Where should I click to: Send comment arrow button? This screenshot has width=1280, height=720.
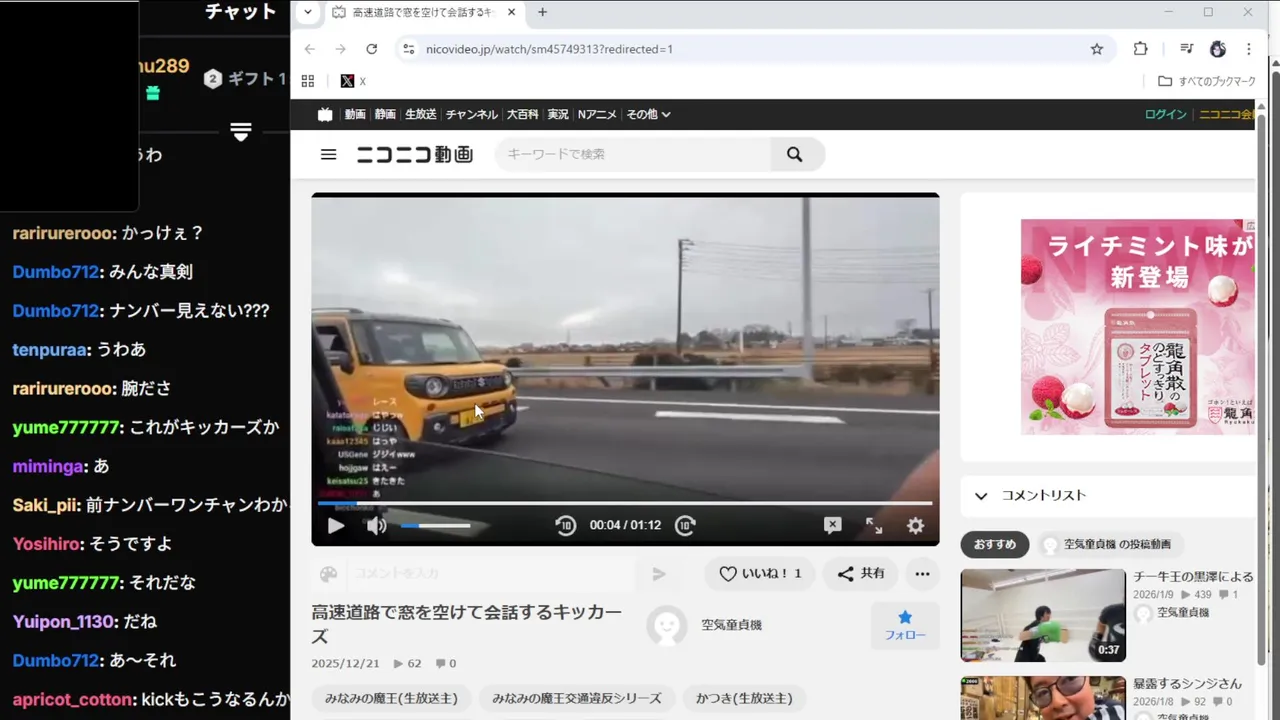click(x=659, y=573)
